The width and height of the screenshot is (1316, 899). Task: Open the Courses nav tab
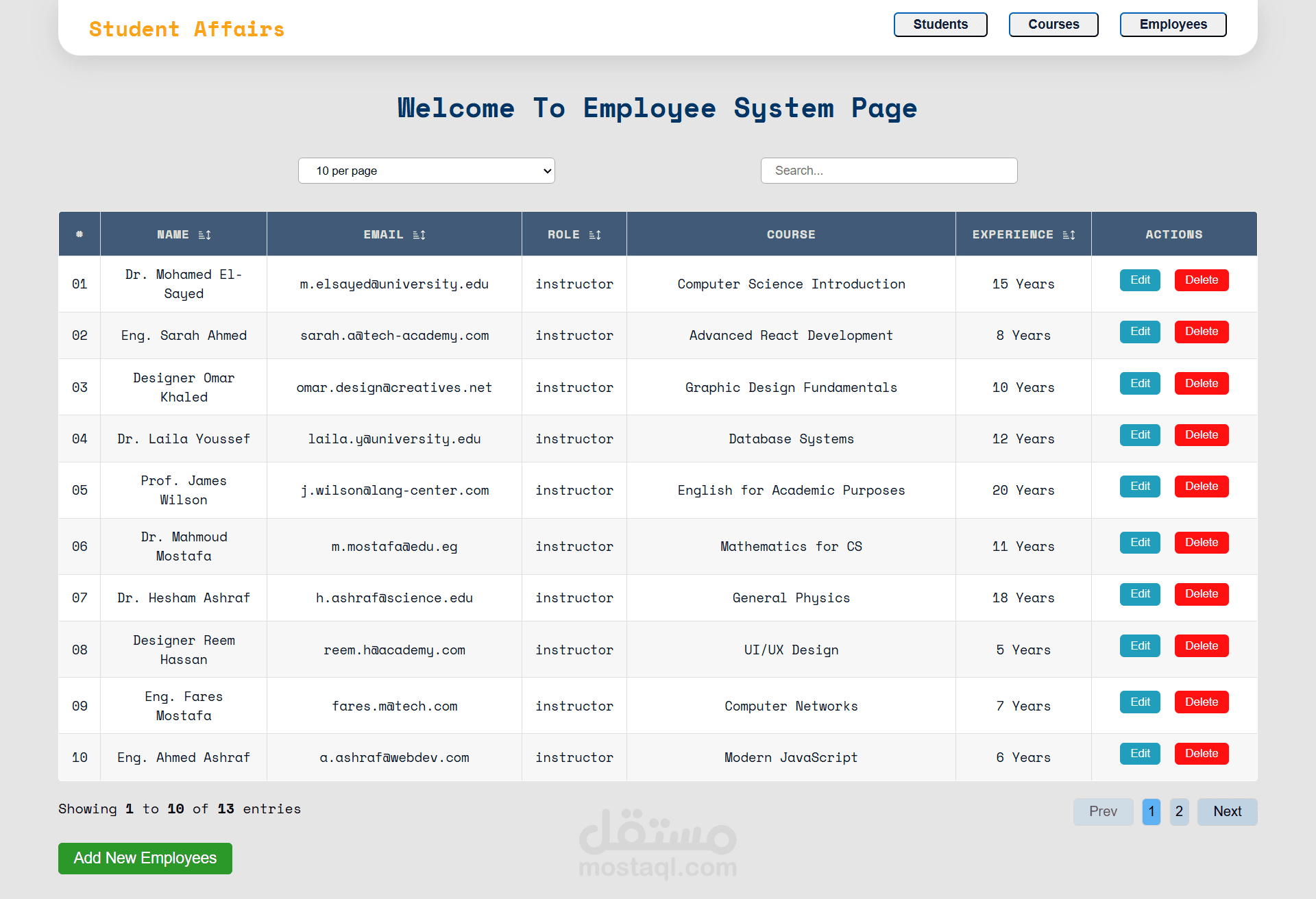pyautogui.click(x=1053, y=25)
